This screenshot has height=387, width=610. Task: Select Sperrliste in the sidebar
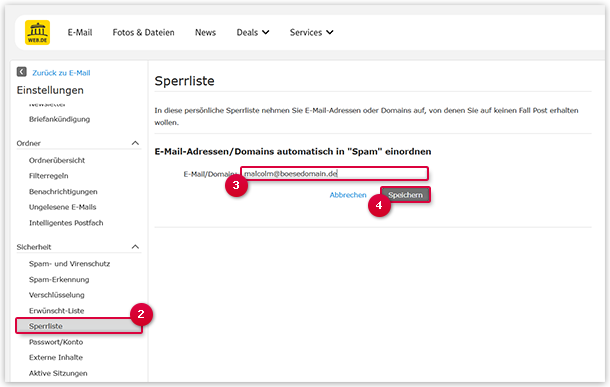pyautogui.click(x=79, y=326)
